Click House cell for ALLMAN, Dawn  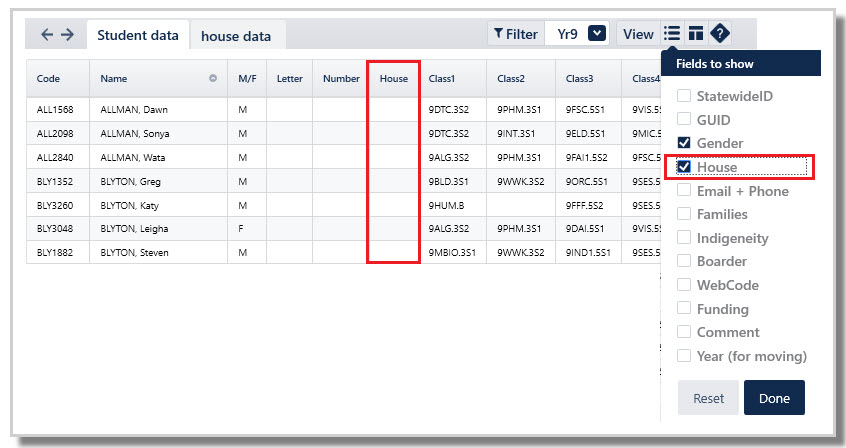click(393, 110)
